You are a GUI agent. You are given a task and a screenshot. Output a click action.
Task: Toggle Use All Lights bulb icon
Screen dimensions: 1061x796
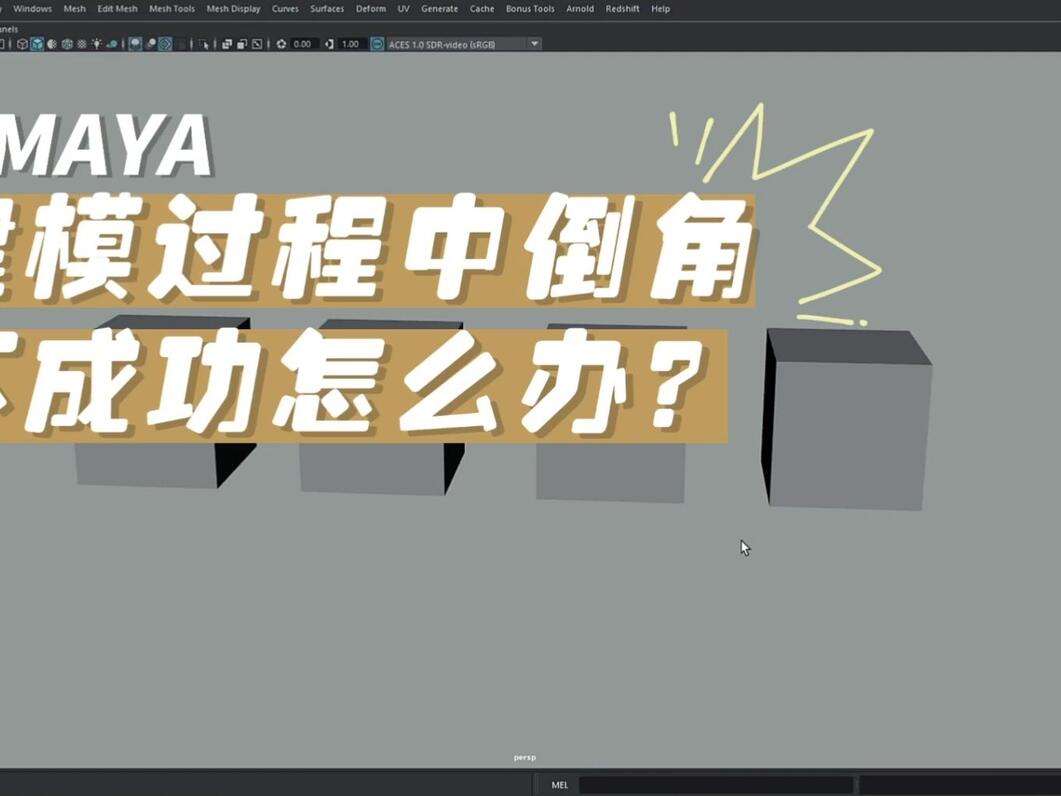coord(97,44)
